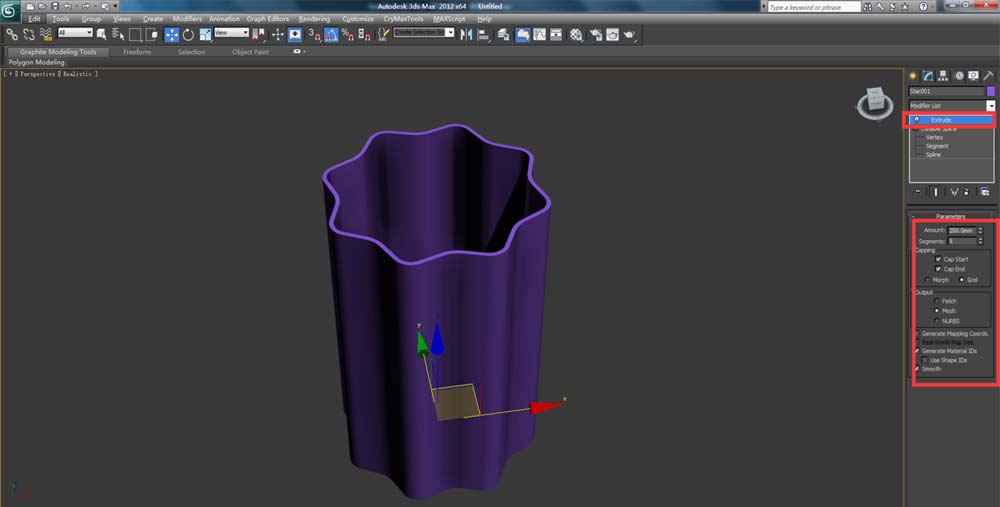Open the Render Setup icon
1000x507 pixels.
tap(594, 34)
